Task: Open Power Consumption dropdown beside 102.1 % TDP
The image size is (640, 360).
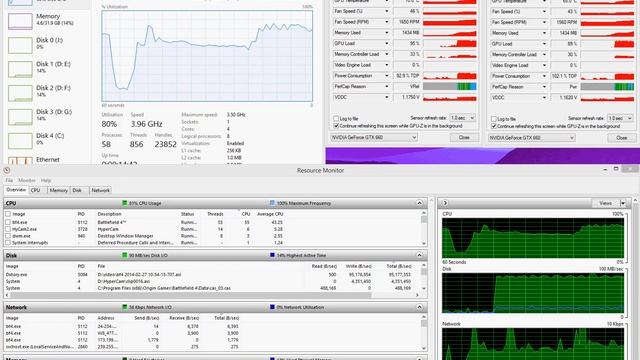Action: point(544,76)
